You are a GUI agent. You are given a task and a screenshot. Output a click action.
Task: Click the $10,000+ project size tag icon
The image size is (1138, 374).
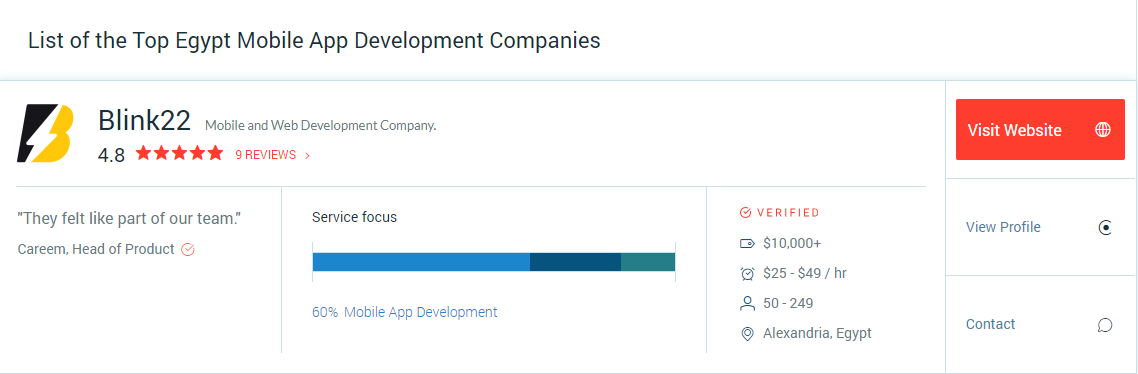[747, 243]
